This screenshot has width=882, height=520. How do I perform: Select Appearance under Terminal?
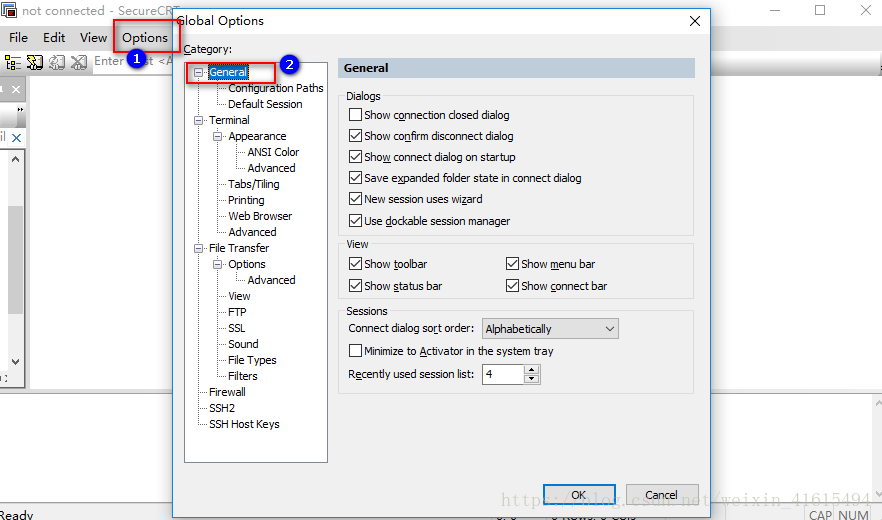[257, 136]
